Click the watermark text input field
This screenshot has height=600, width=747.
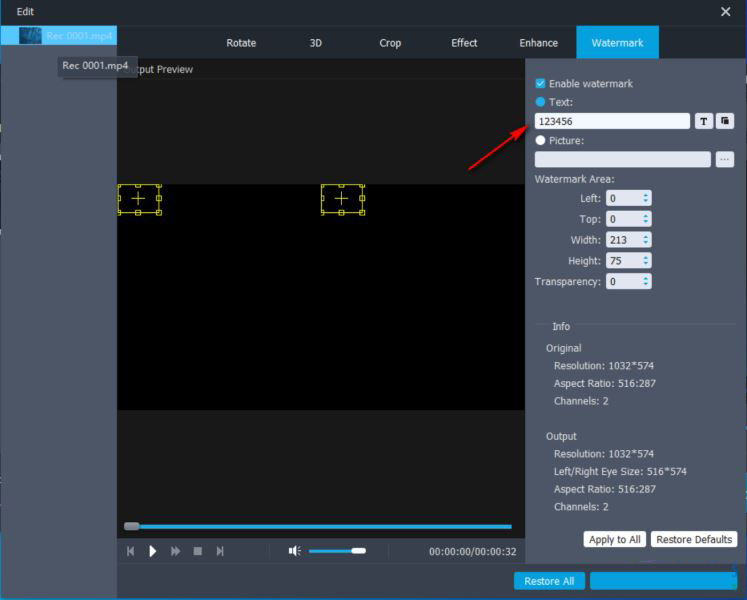[612, 121]
